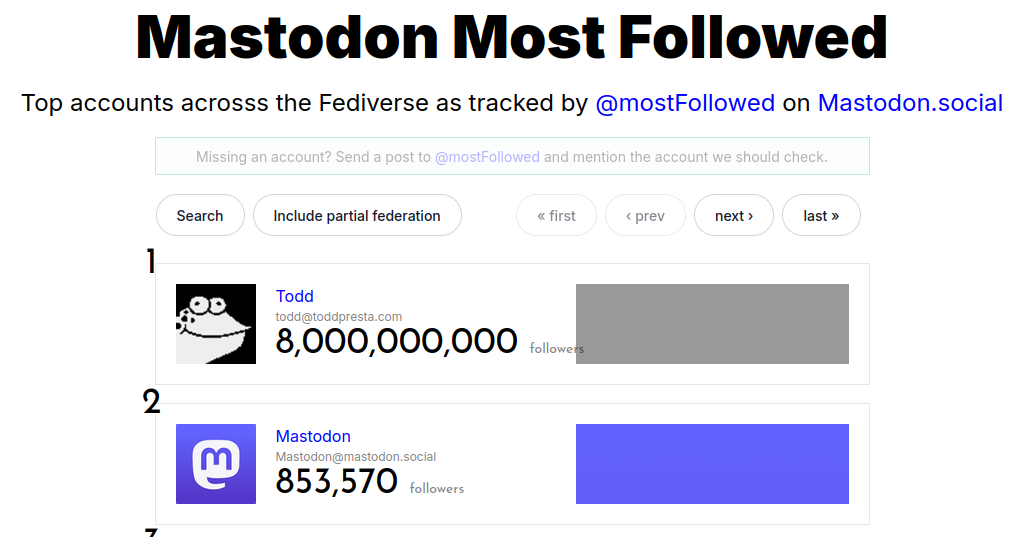Image resolution: width=1033 pixels, height=537 pixels.
Task: Toggle Include partial federation
Action: [357, 215]
